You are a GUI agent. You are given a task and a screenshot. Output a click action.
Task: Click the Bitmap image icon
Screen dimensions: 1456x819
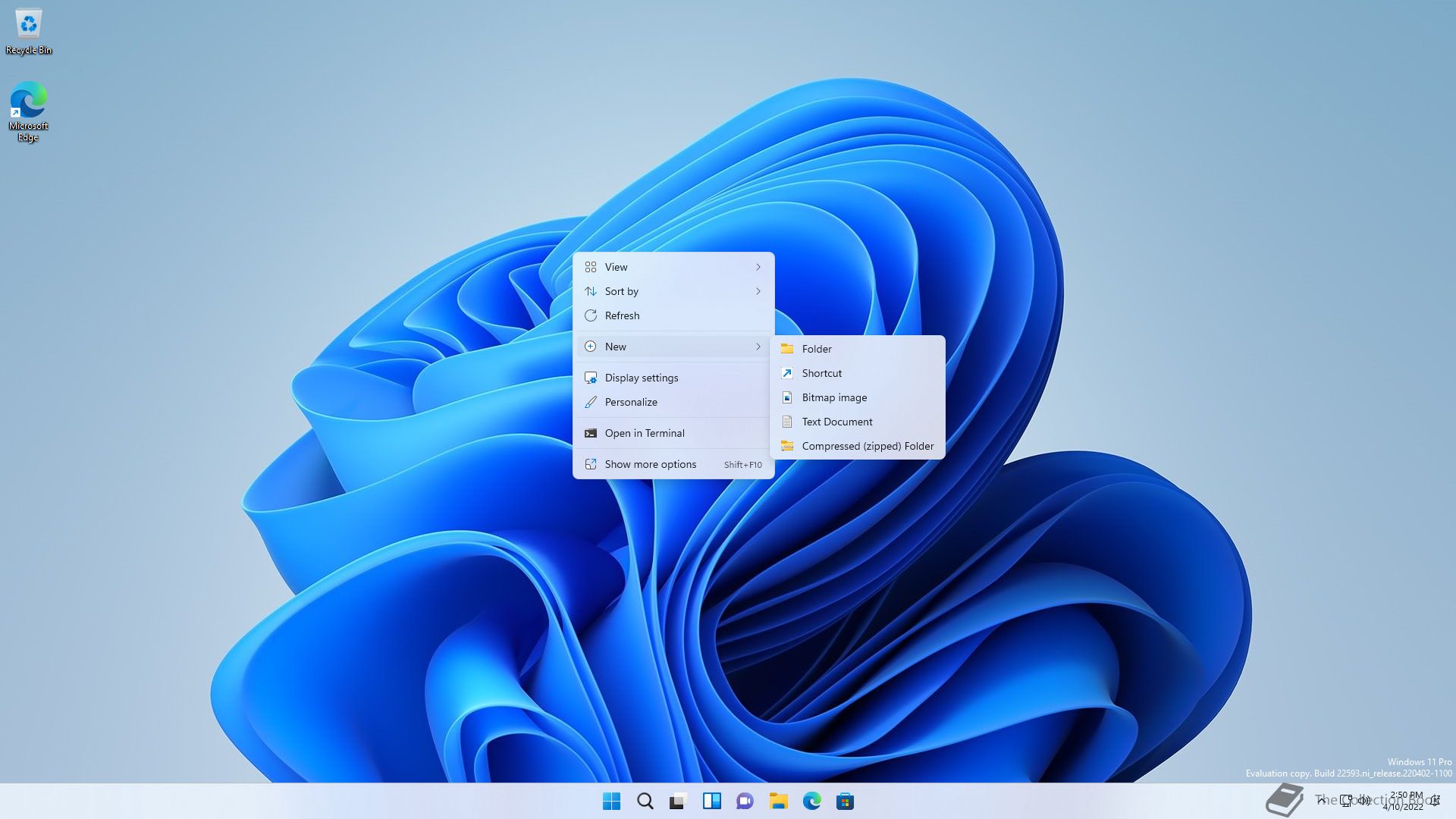[x=787, y=397]
